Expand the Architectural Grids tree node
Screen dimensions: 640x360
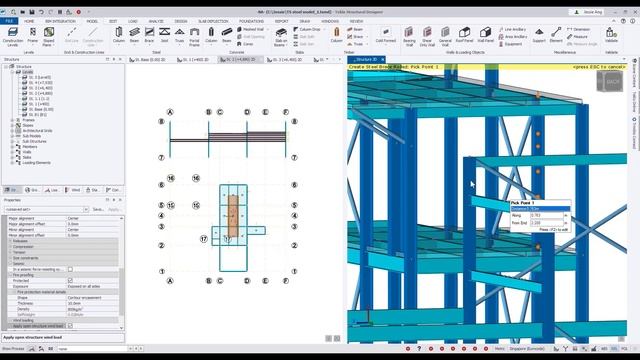pos(12,131)
